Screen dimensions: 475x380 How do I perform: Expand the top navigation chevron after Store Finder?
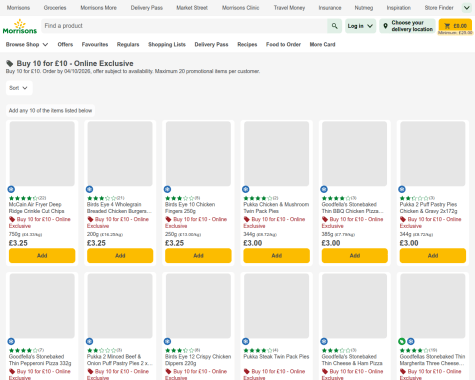pos(467,8)
